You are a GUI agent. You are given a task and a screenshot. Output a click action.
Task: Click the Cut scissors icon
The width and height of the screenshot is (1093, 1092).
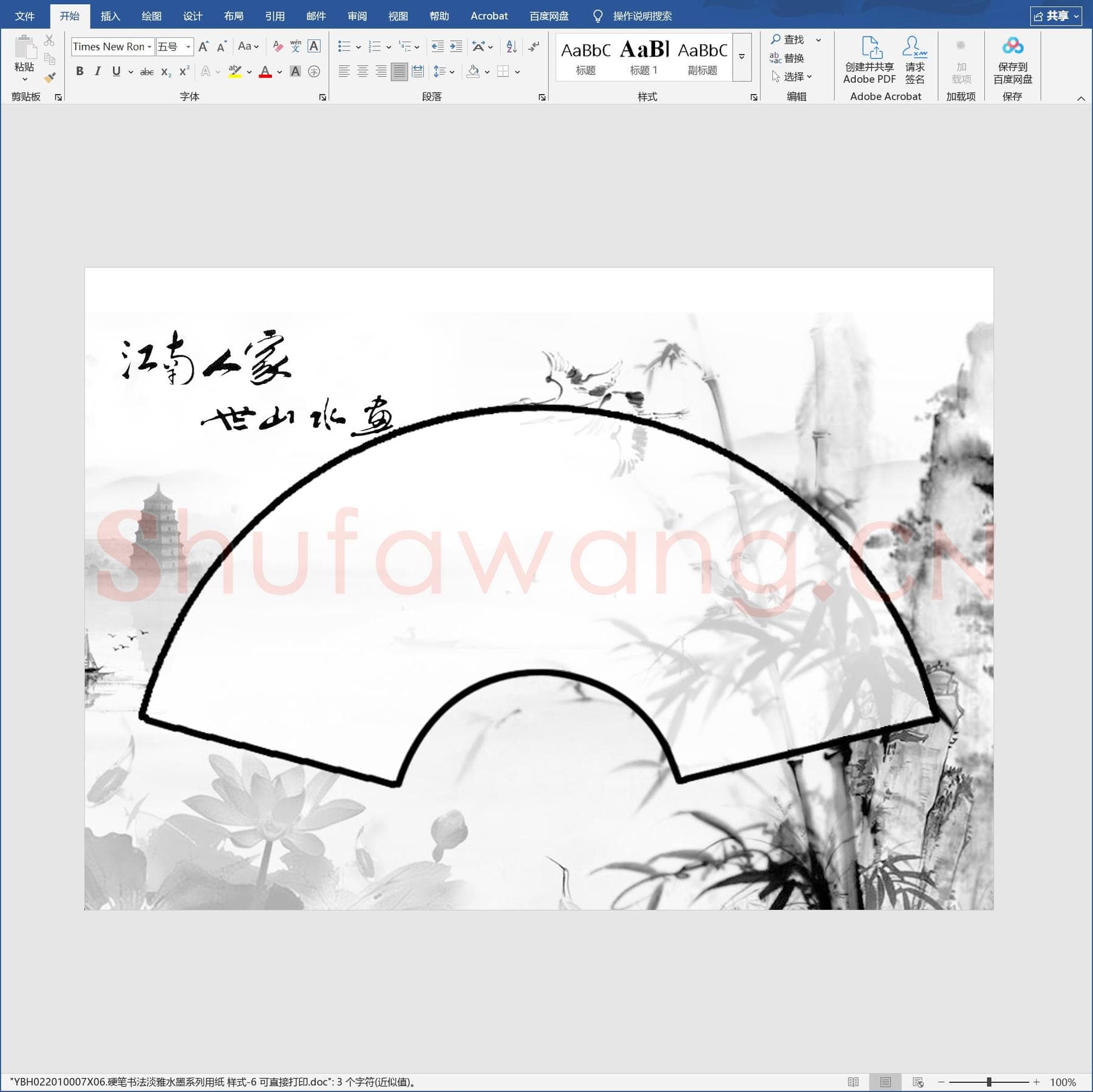pyautogui.click(x=49, y=40)
